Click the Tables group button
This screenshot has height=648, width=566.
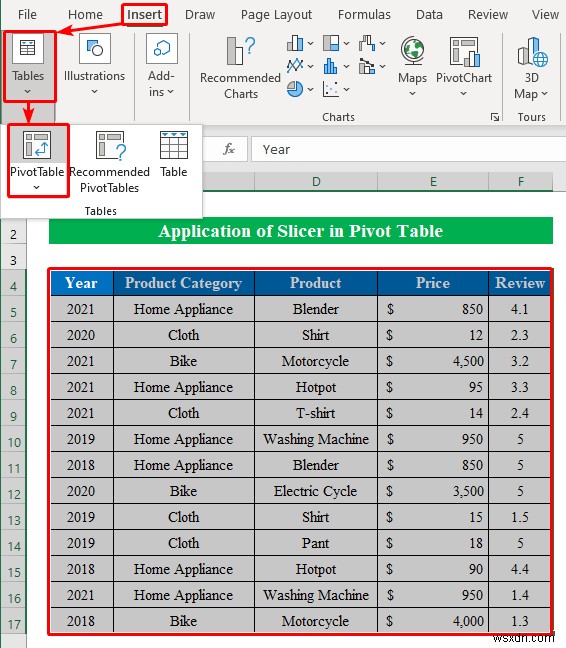pyautogui.click(x=28, y=65)
